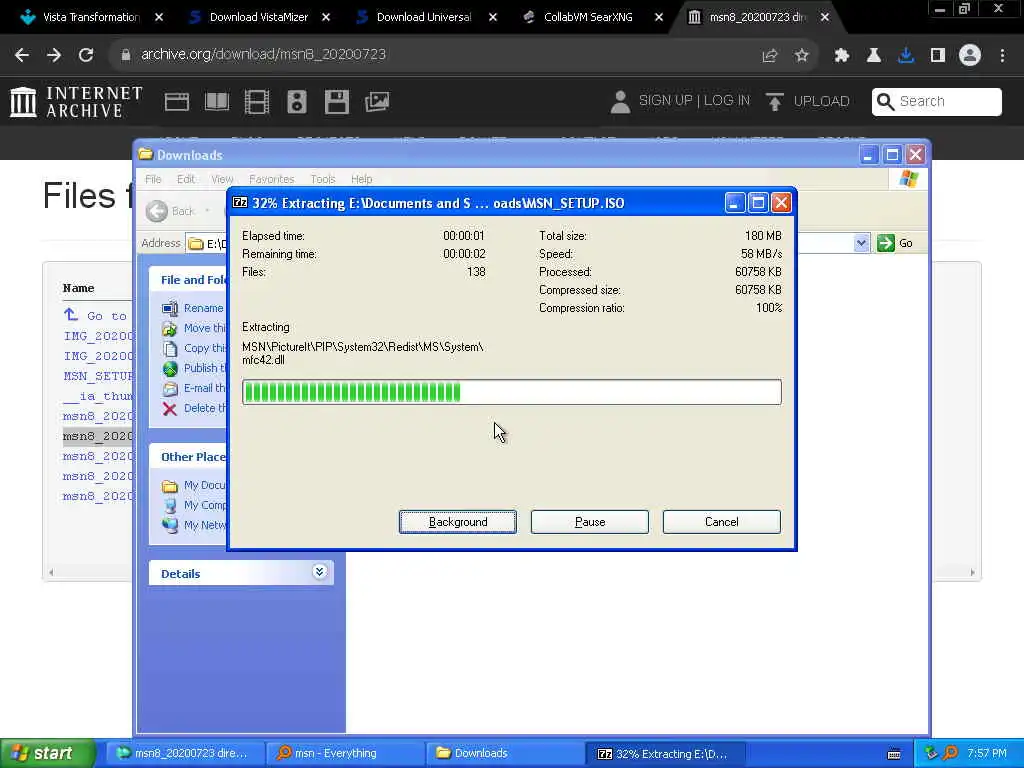Open Help menu in Downloads window
The width and height of the screenshot is (1024, 768).
pyautogui.click(x=361, y=179)
